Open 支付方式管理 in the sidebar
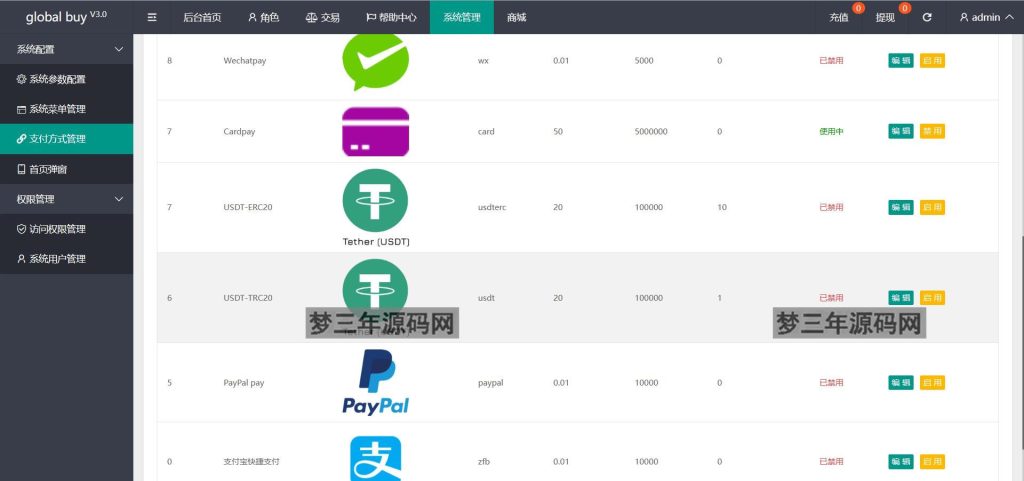Viewport: 1024px width, 481px height. [x=67, y=139]
